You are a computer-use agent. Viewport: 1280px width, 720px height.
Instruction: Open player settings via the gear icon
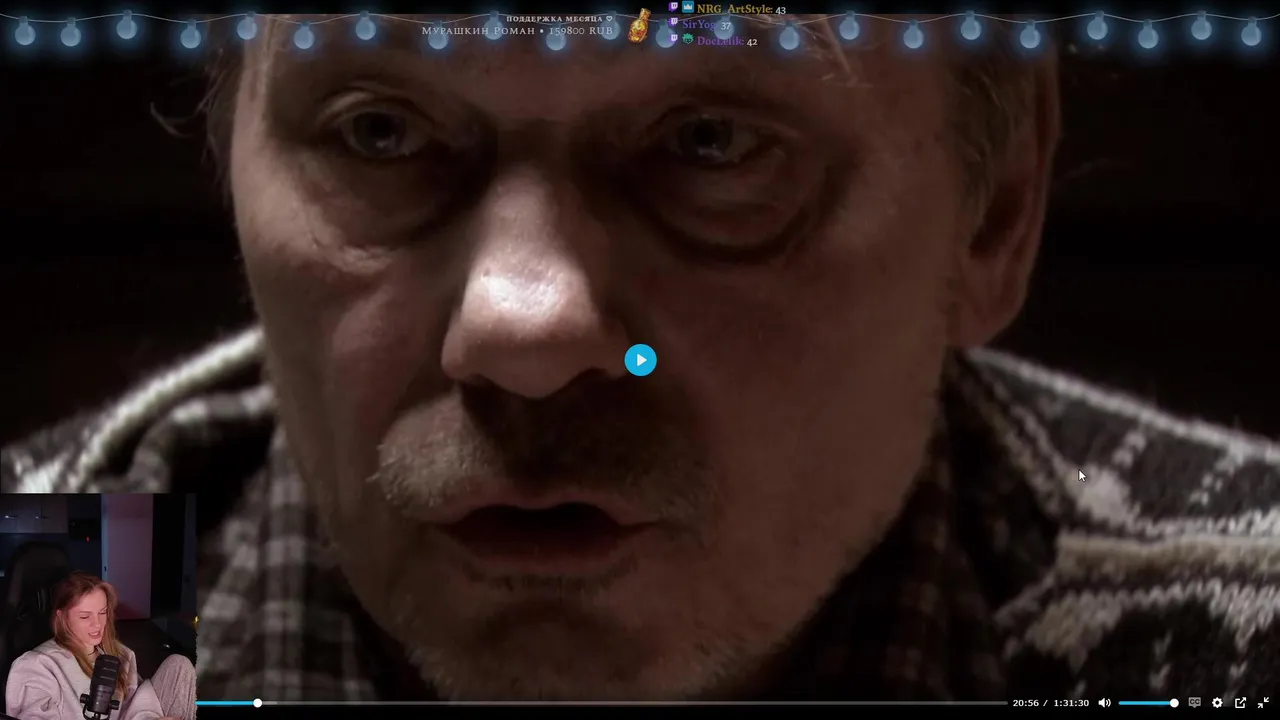click(1217, 703)
